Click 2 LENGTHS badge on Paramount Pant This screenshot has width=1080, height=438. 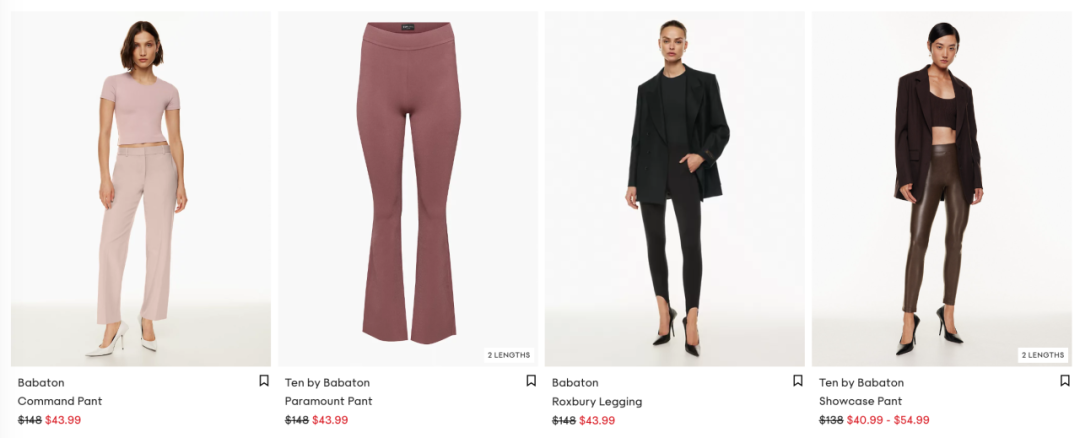pyautogui.click(x=509, y=355)
